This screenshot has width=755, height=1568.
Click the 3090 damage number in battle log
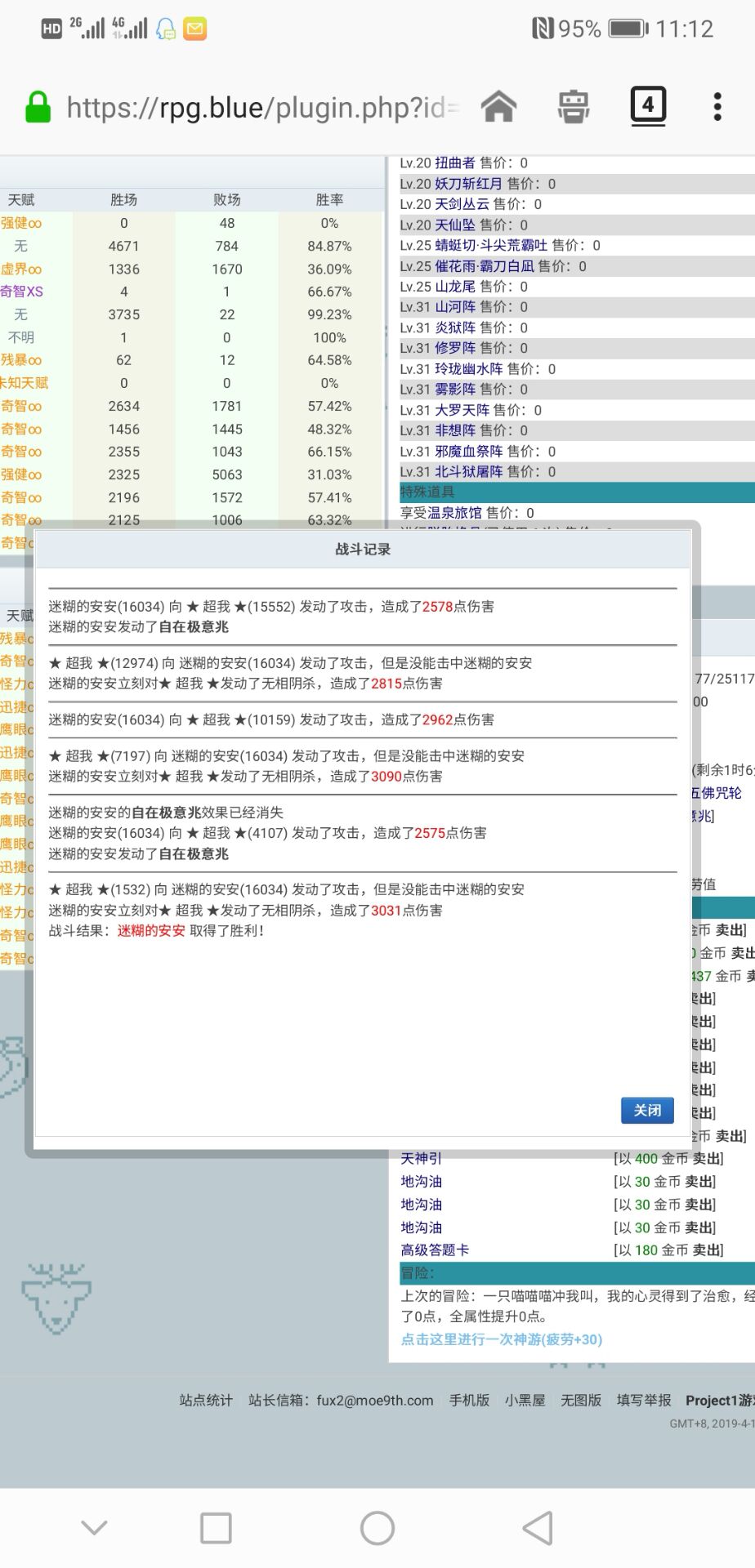386,777
